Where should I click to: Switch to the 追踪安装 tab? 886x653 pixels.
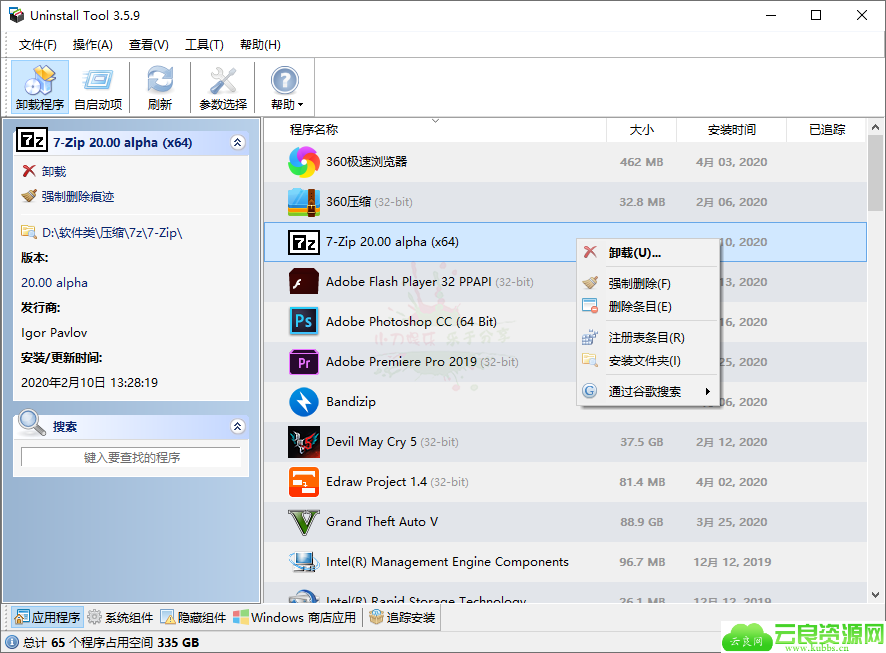point(402,617)
